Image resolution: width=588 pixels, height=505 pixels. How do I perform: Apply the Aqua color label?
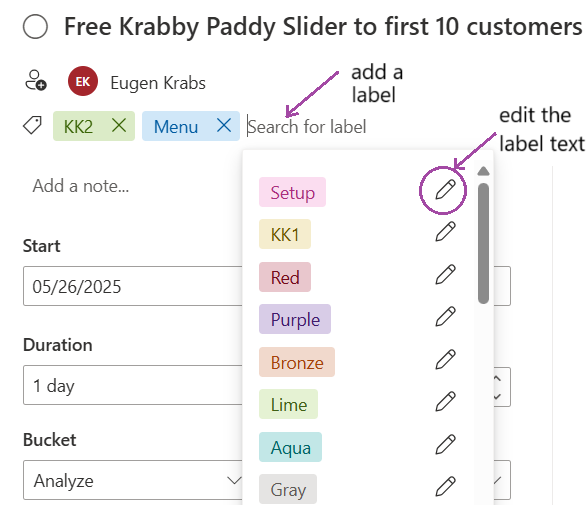[x=291, y=447]
